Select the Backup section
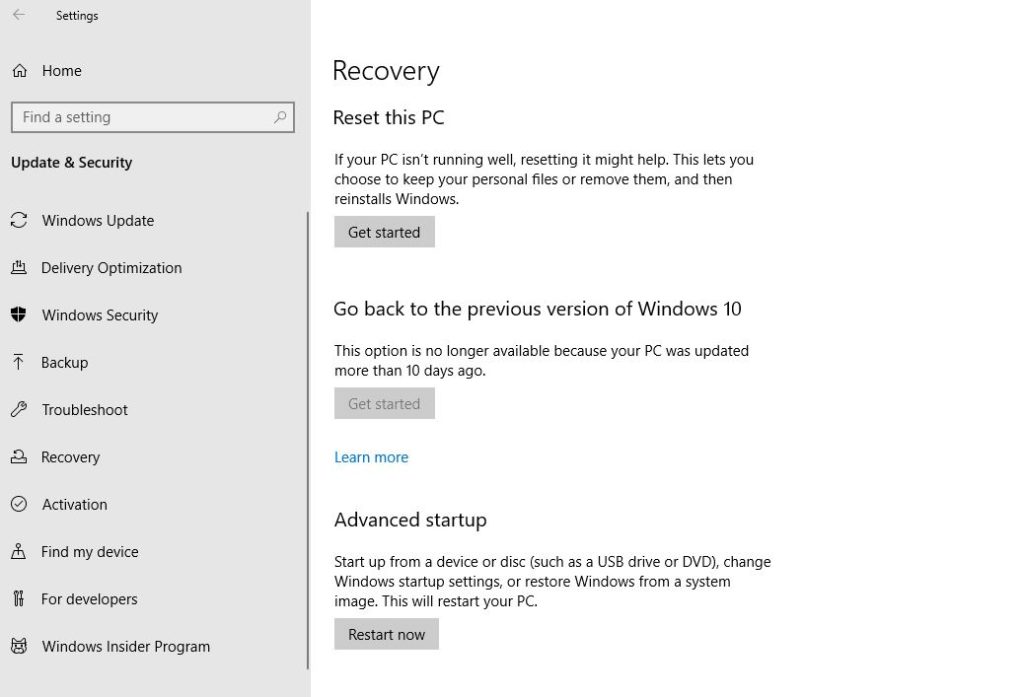 click(65, 363)
